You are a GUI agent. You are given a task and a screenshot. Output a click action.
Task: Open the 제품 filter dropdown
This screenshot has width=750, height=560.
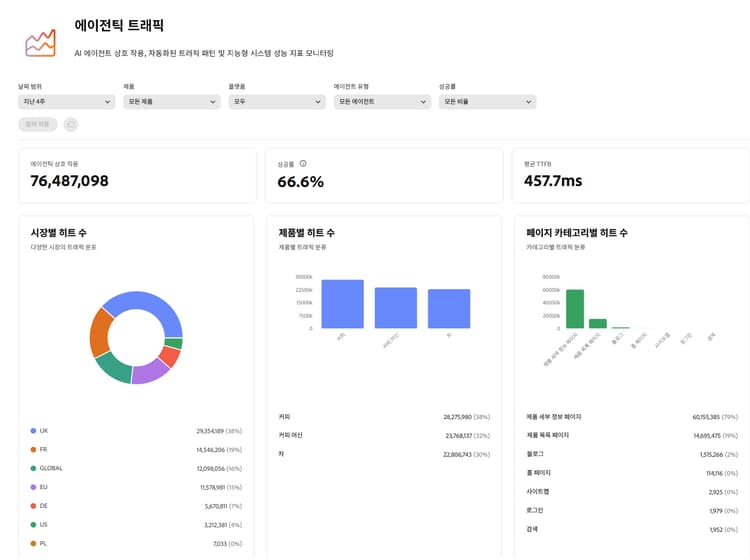click(172, 101)
